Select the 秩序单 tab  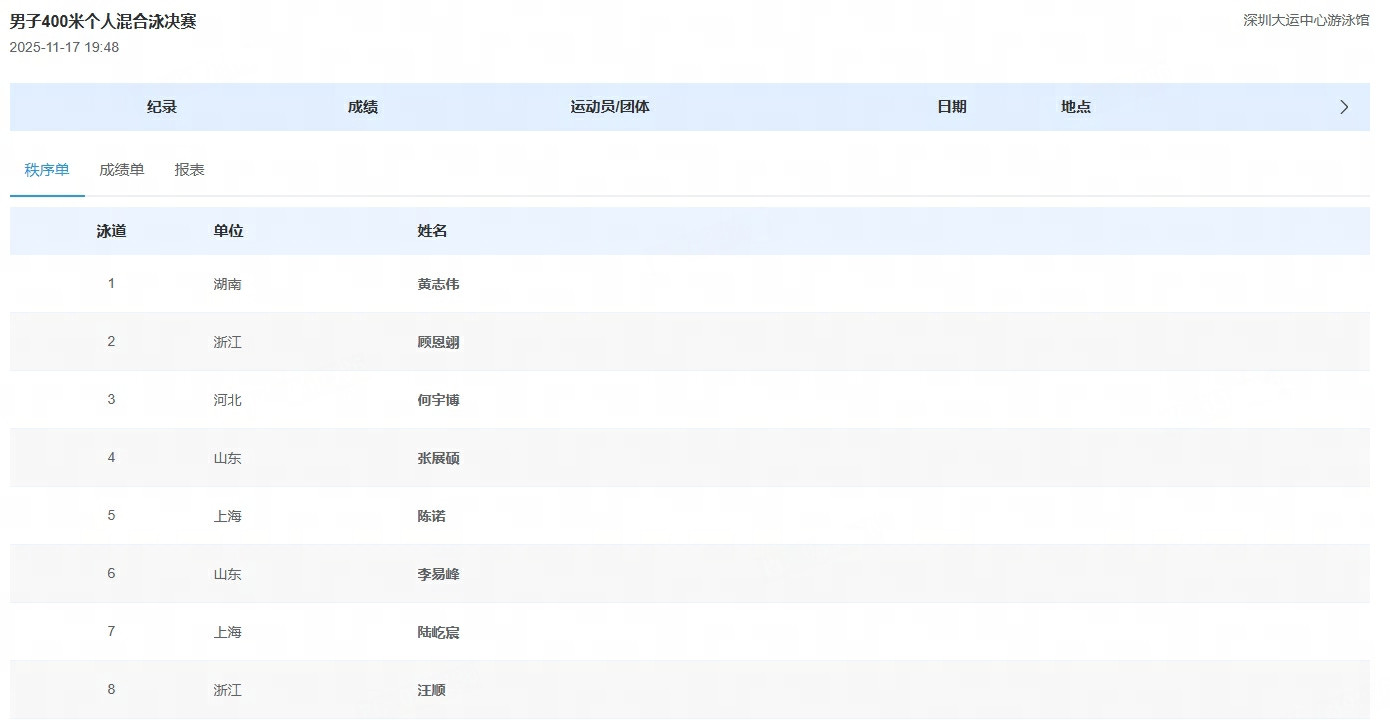coord(47,170)
